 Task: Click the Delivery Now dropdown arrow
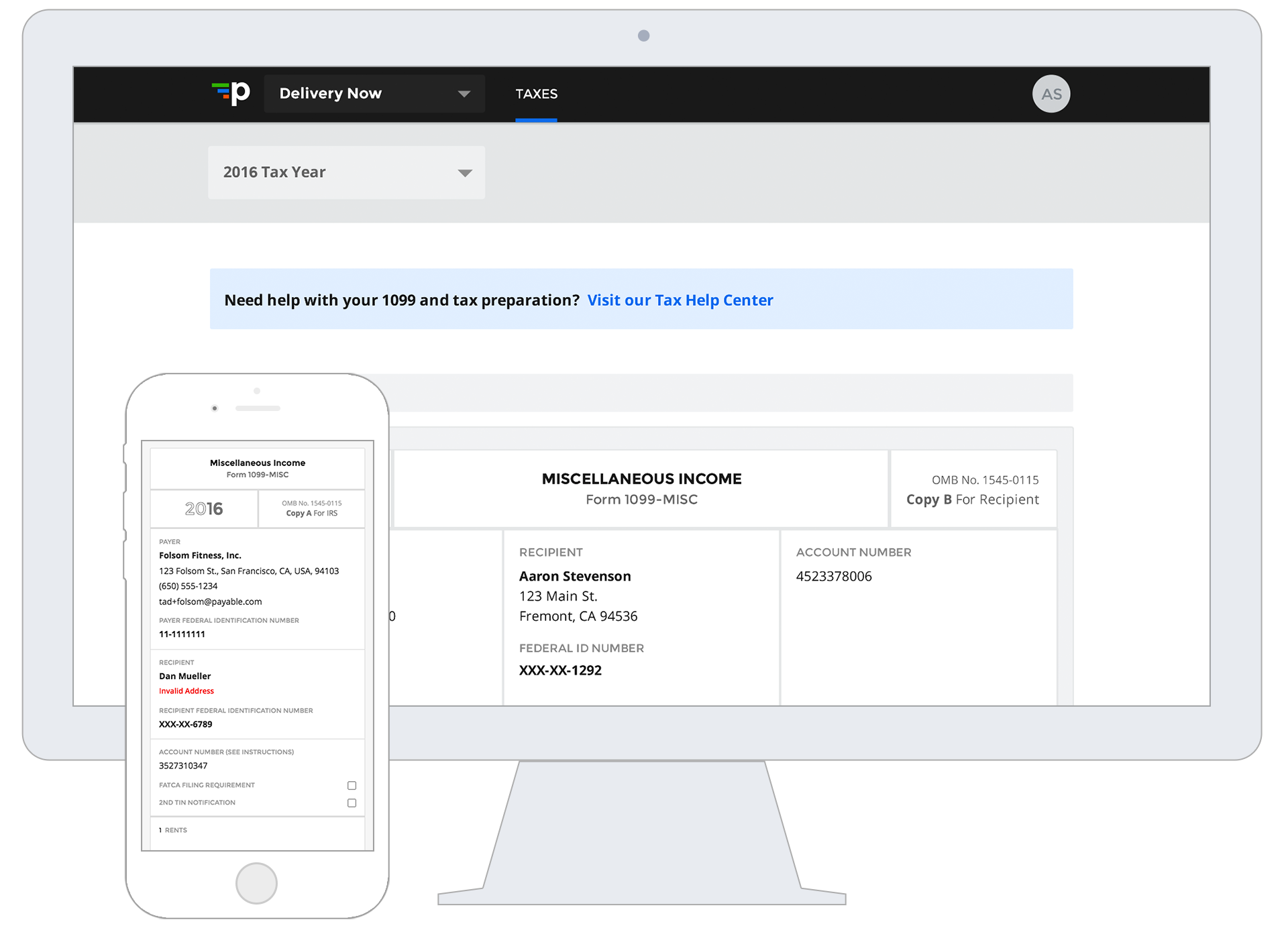tap(464, 94)
